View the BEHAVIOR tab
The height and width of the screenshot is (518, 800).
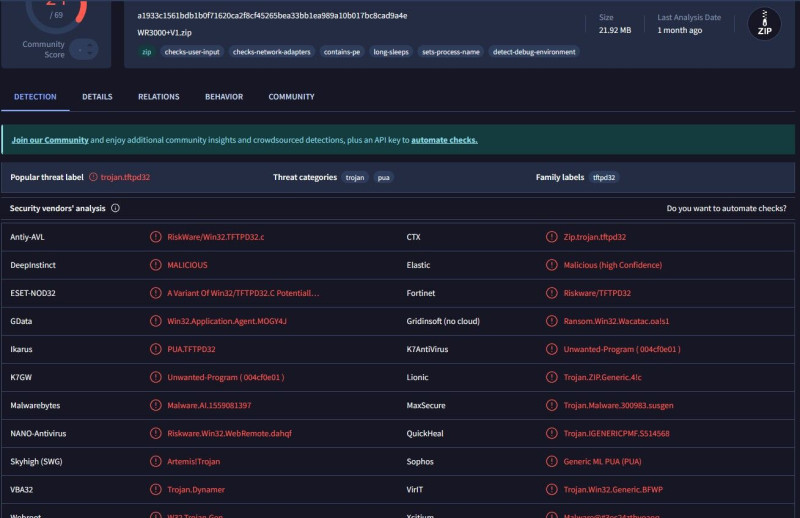pos(224,96)
